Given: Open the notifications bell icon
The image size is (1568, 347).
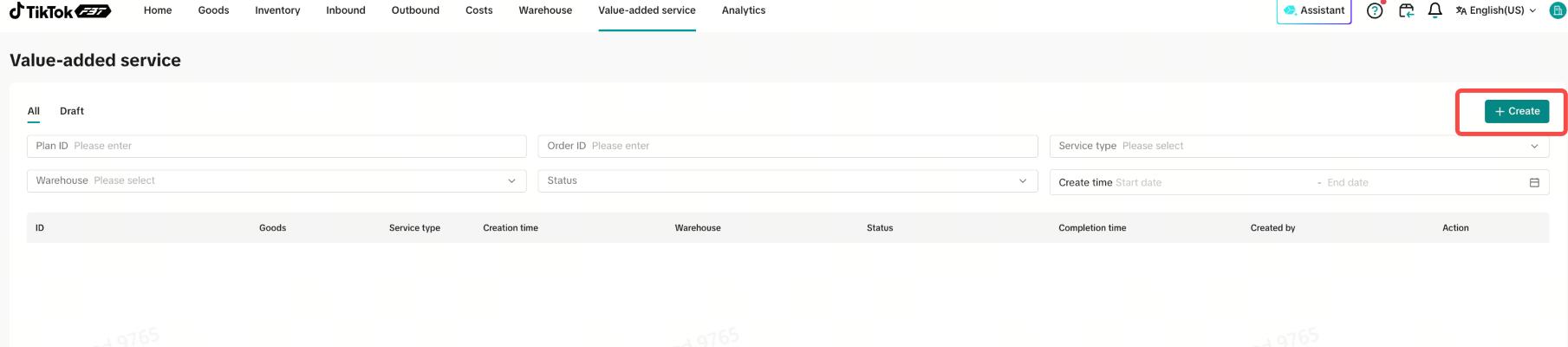Looking at the screenshot, I should pyautogui.click(x=1435, y=10).
